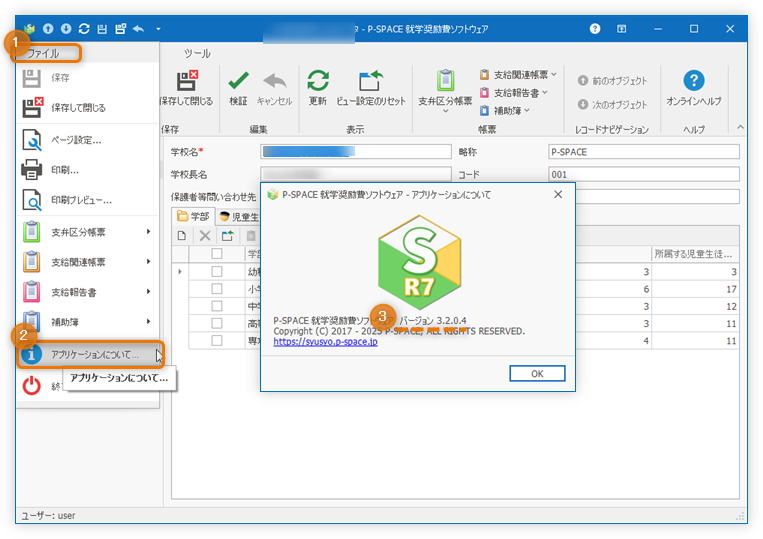Click OK in the about dialog

[537, 373]
